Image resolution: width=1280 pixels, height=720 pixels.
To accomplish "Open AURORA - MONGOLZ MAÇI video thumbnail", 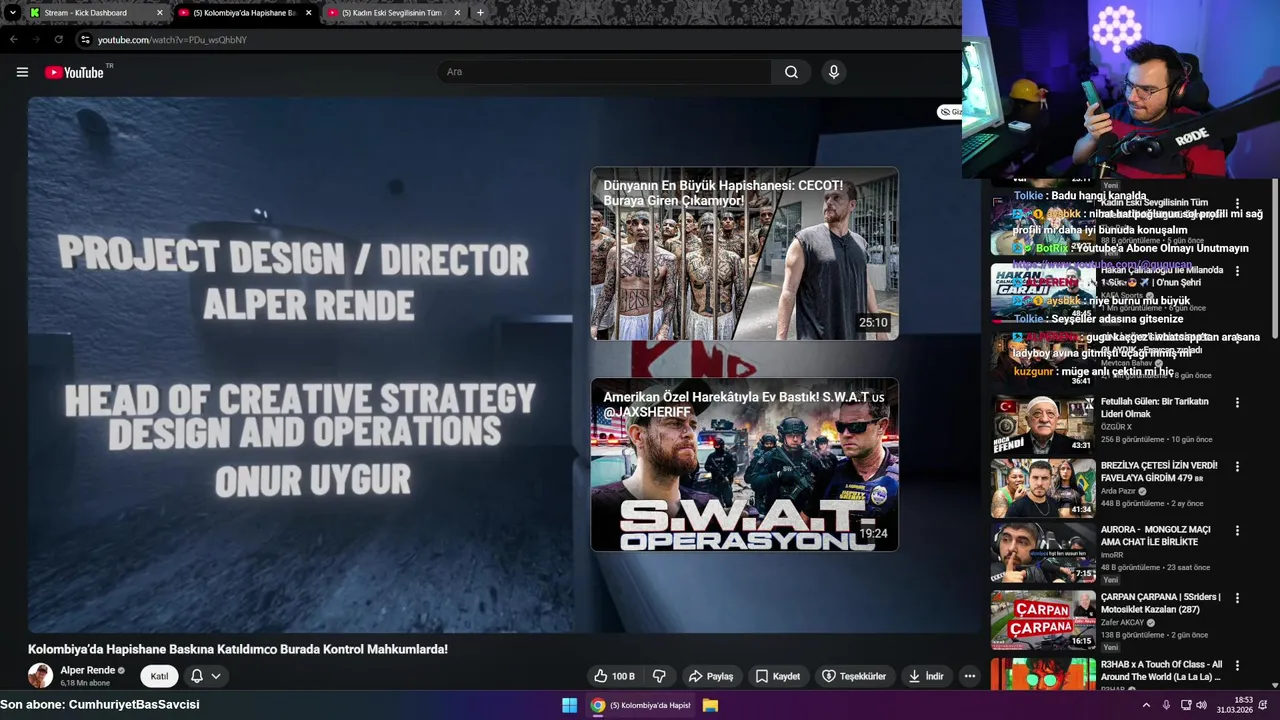I will pos(1043,553).
